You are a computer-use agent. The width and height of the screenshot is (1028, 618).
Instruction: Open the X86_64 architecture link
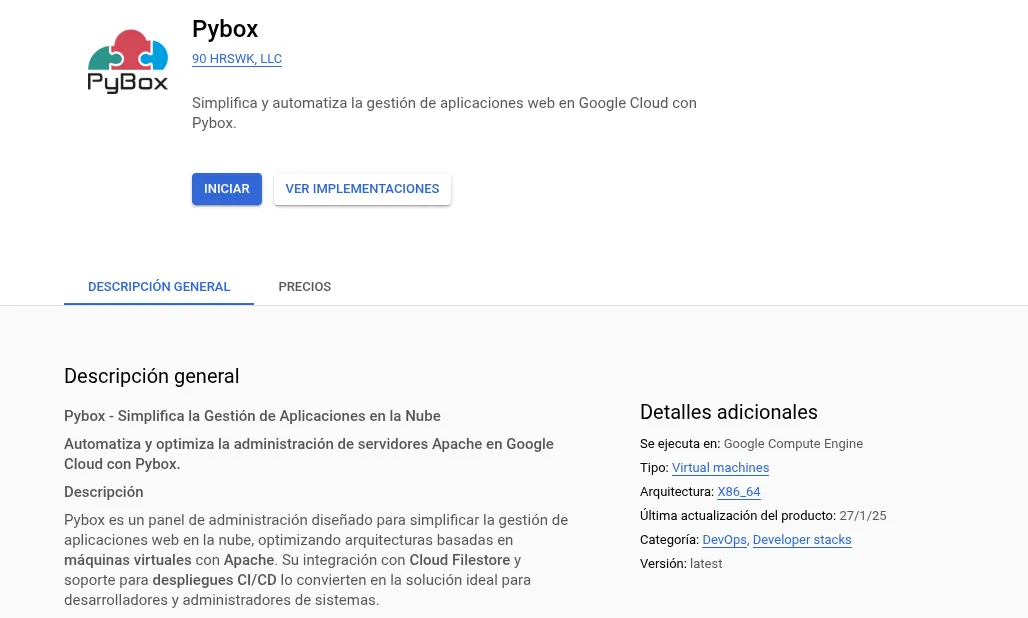[x=739, y=492]
